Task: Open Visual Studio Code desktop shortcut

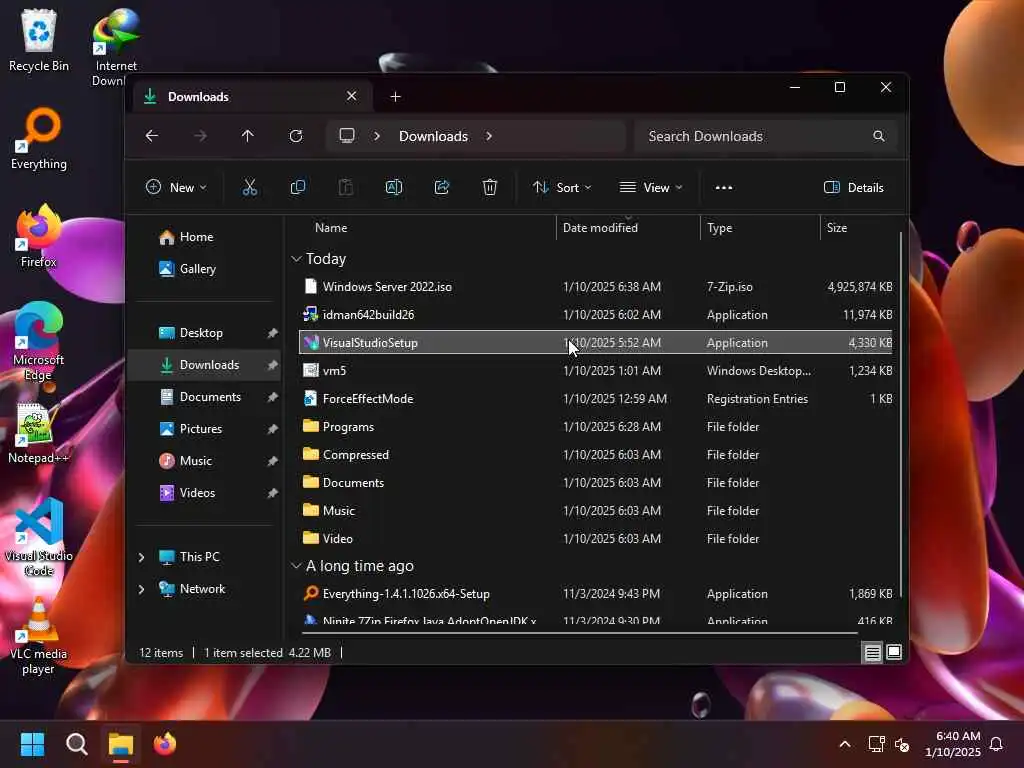Action: click(39, 537)
